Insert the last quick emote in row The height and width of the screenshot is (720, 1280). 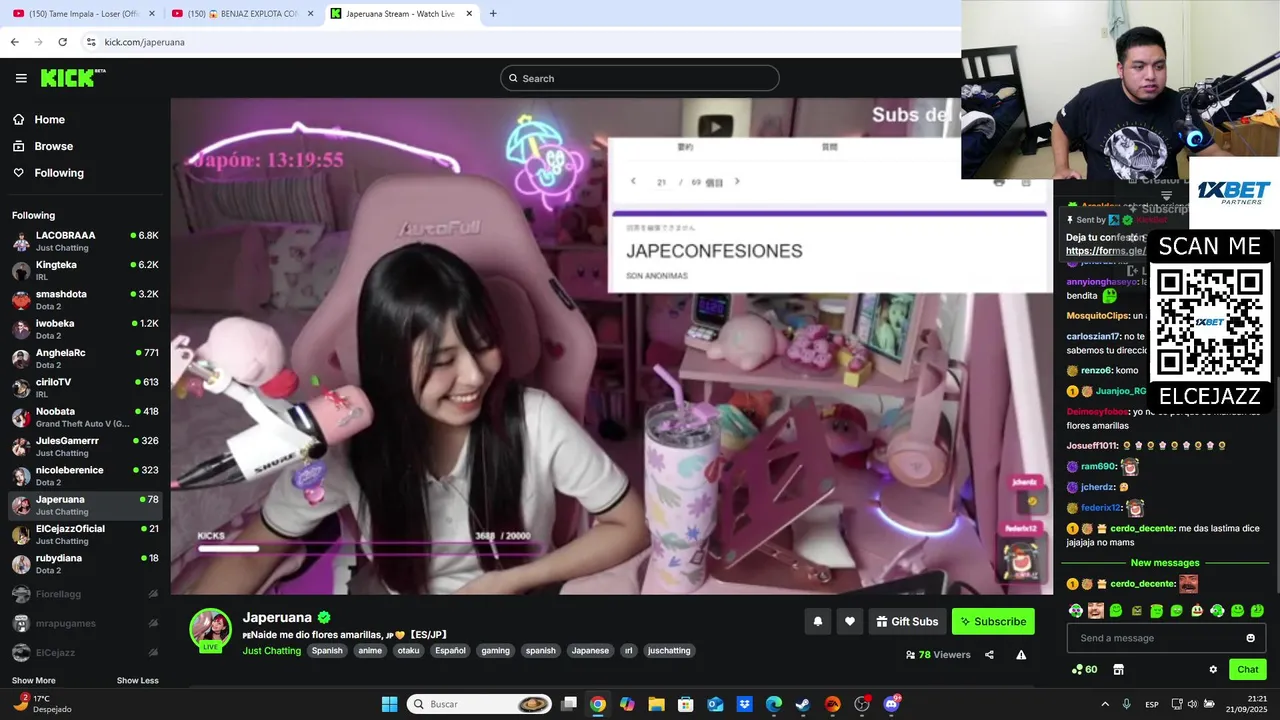[1257, 610]
